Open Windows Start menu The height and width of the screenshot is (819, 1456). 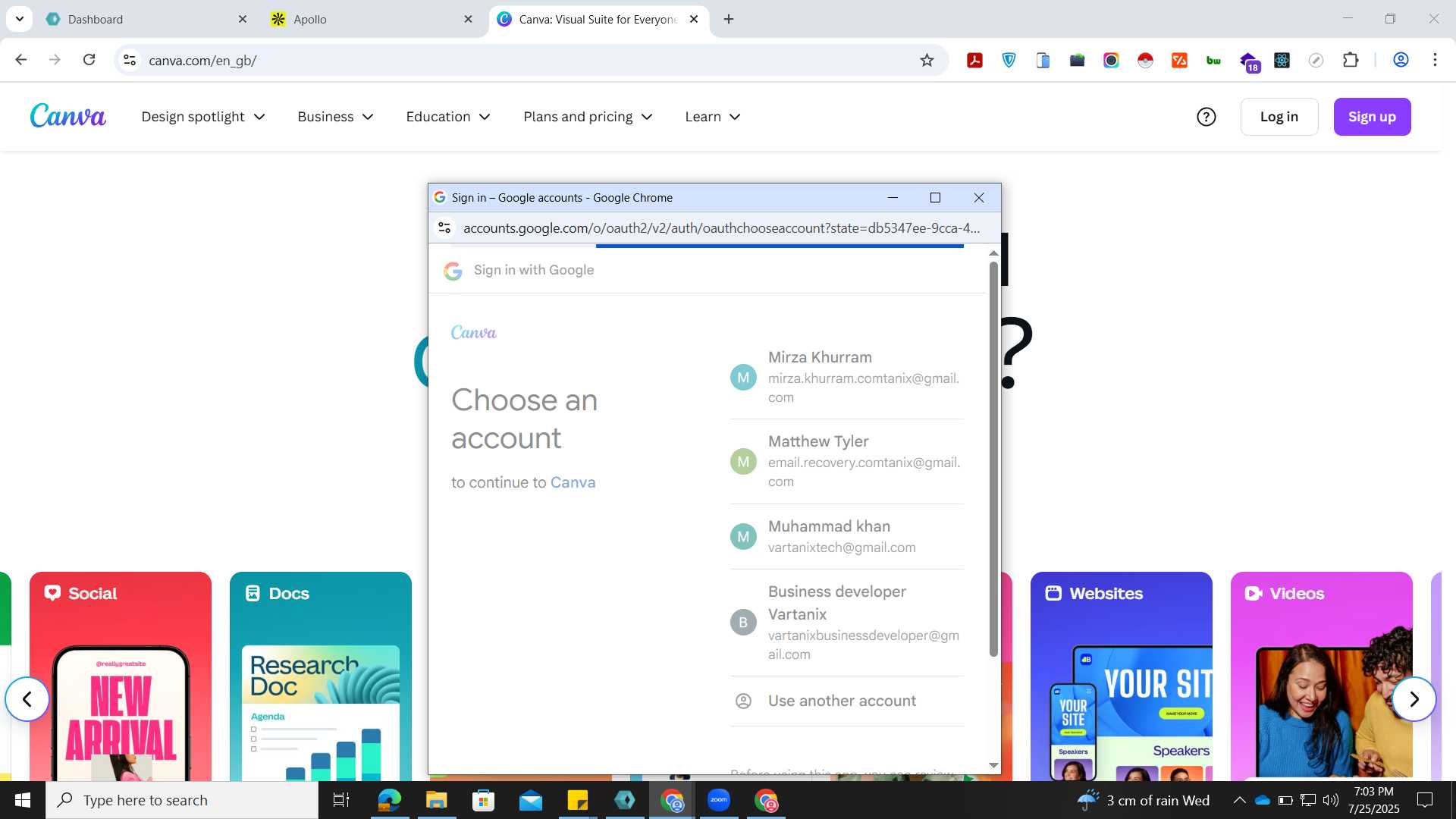23,800
